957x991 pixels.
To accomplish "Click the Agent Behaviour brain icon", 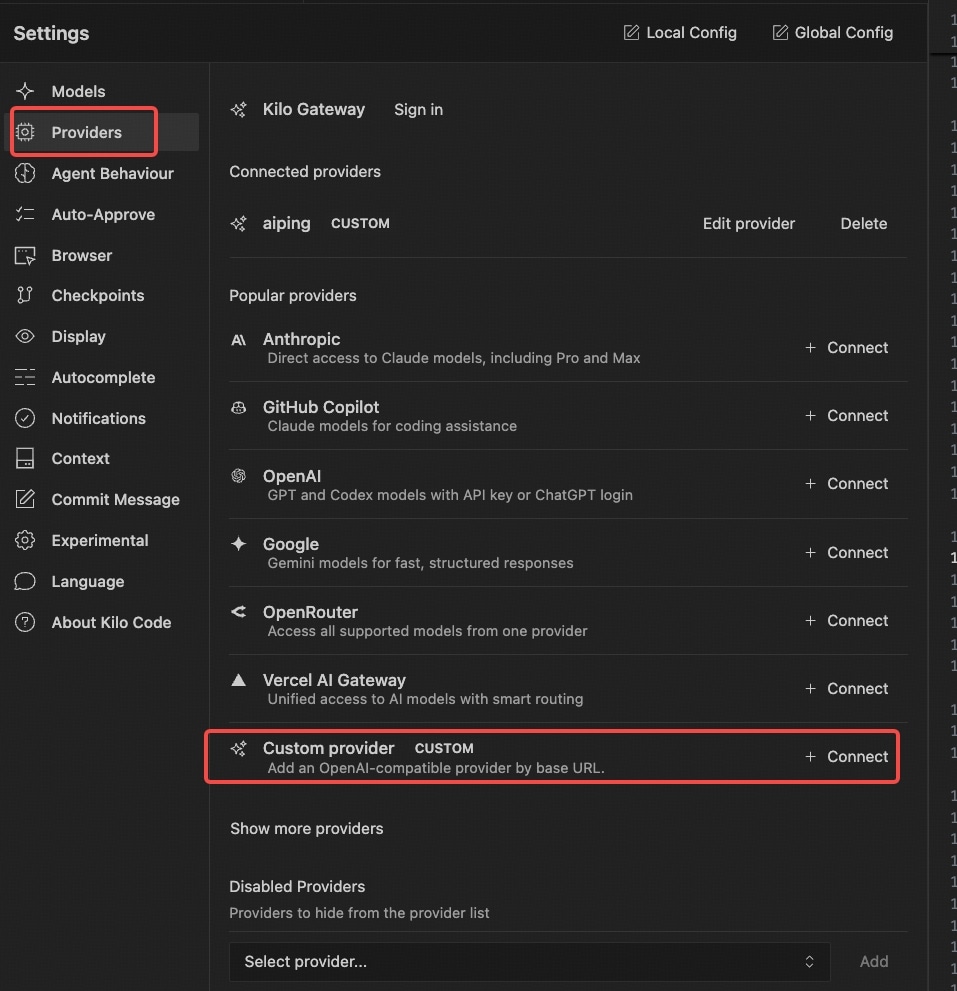I will (25, 173).
